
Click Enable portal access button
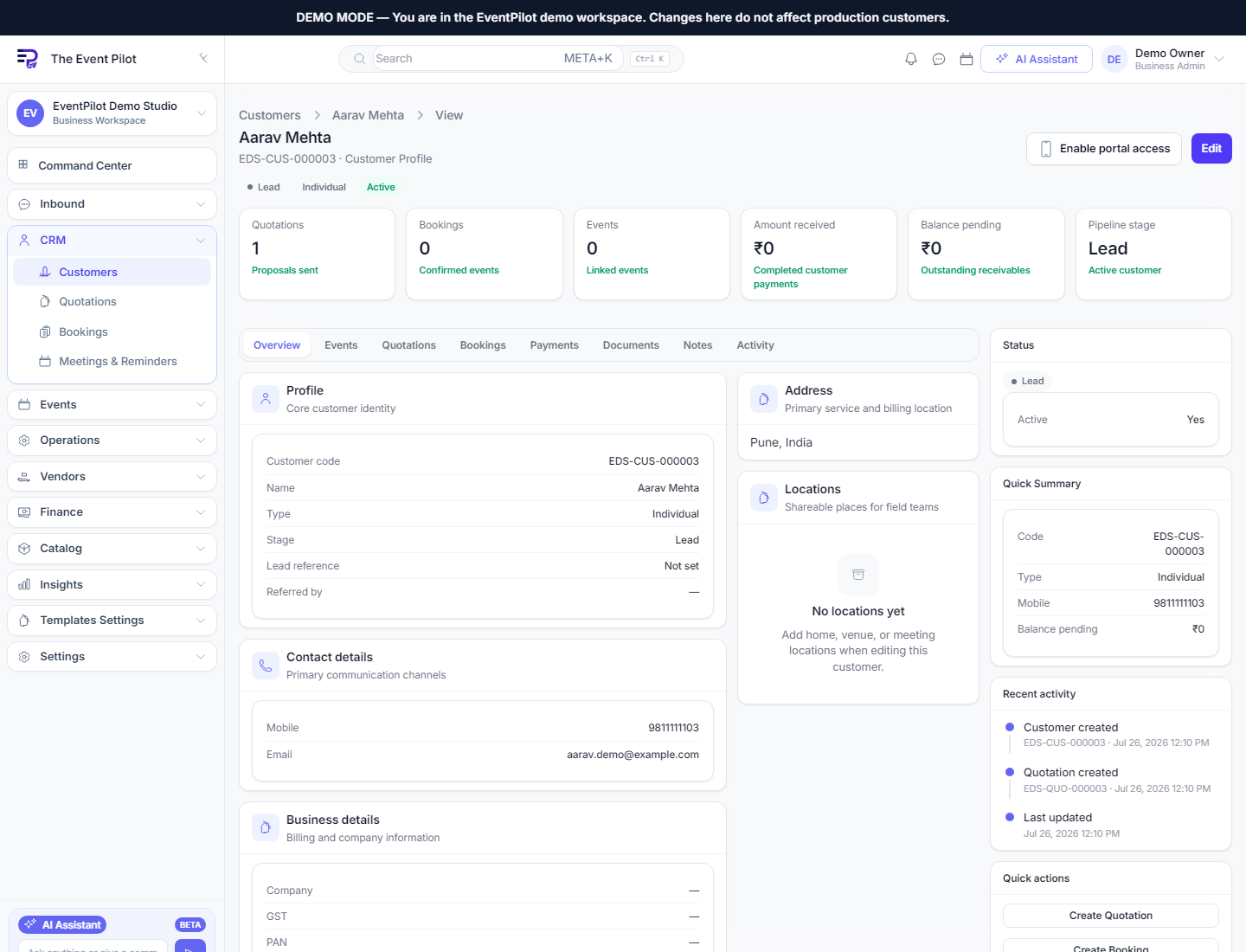[1104, 149]
